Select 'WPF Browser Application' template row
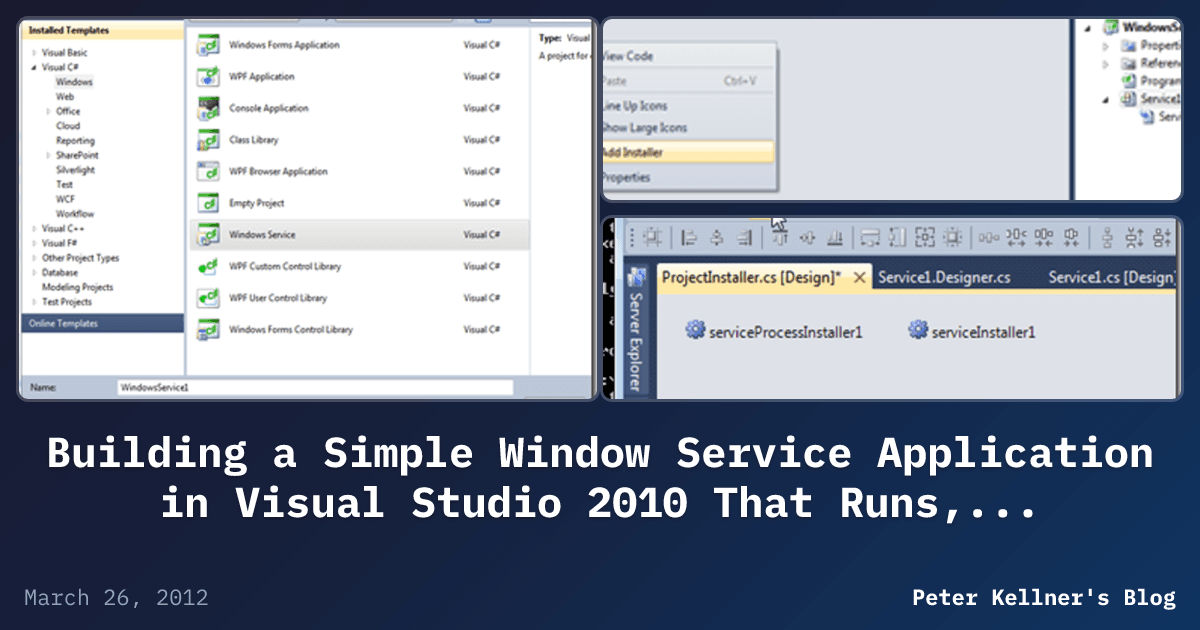Screen dimensions: 1200x630 point(360,172)
